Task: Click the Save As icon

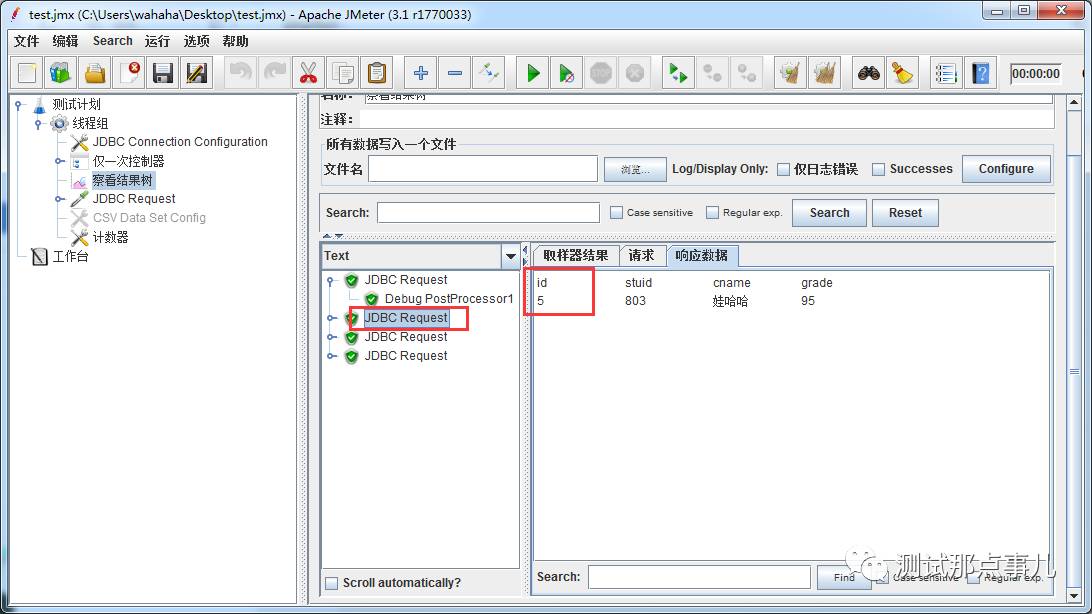Action: pos(197,73)
